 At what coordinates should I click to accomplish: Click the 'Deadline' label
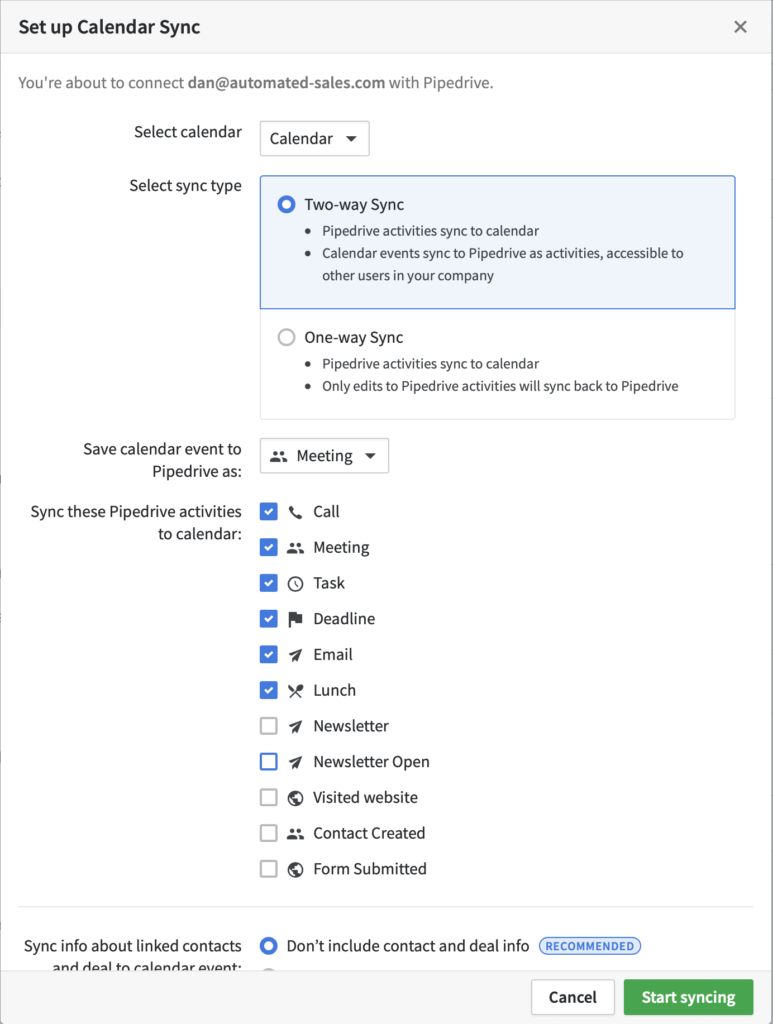[x=344, y=618]
